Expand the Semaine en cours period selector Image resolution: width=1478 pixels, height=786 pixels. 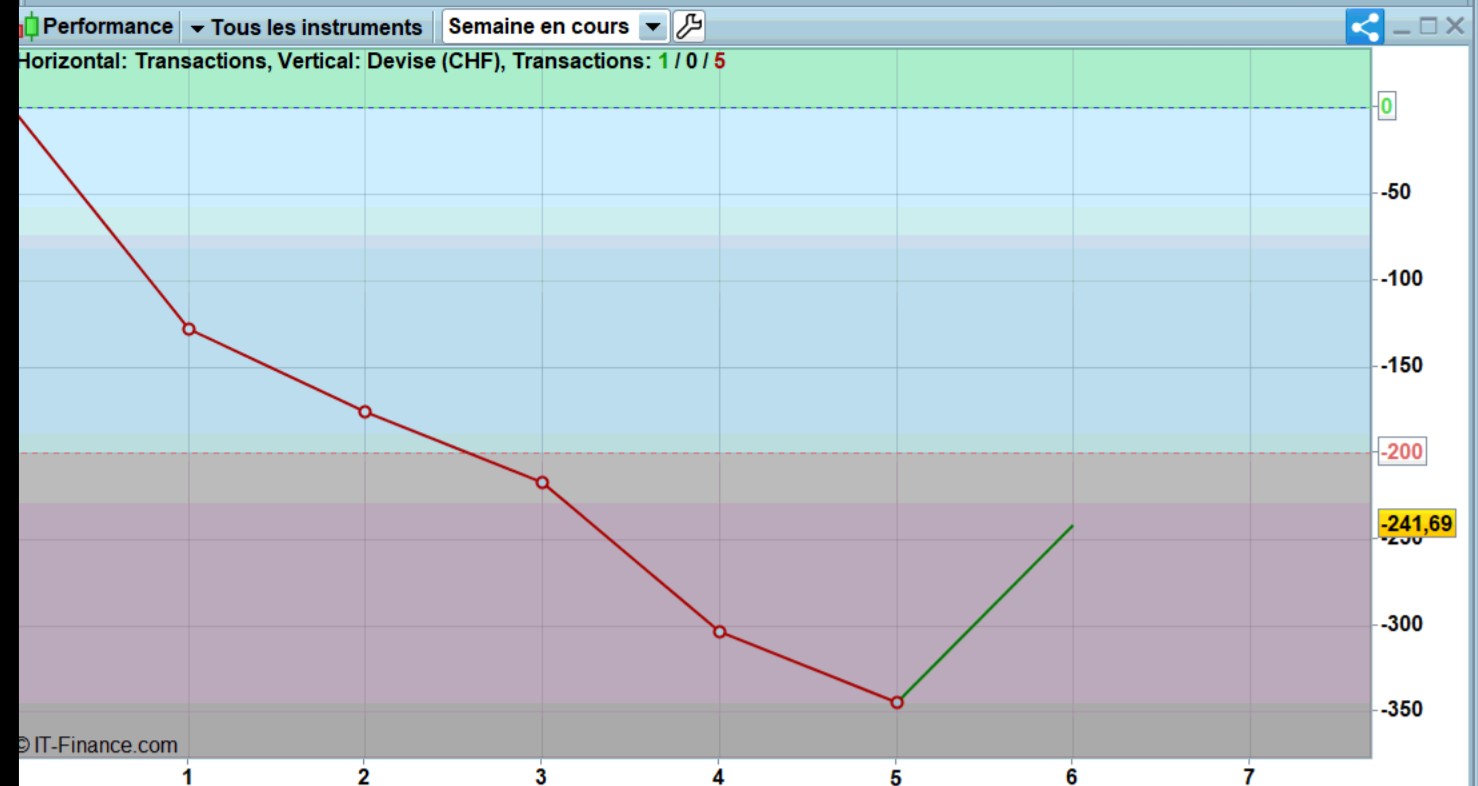(x=555, y=26)
